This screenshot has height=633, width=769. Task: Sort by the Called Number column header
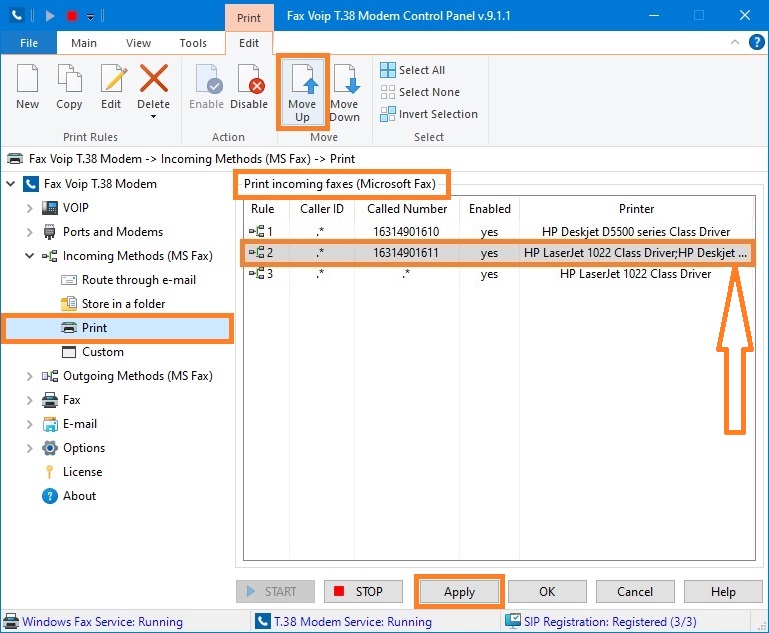pos(407,209)
